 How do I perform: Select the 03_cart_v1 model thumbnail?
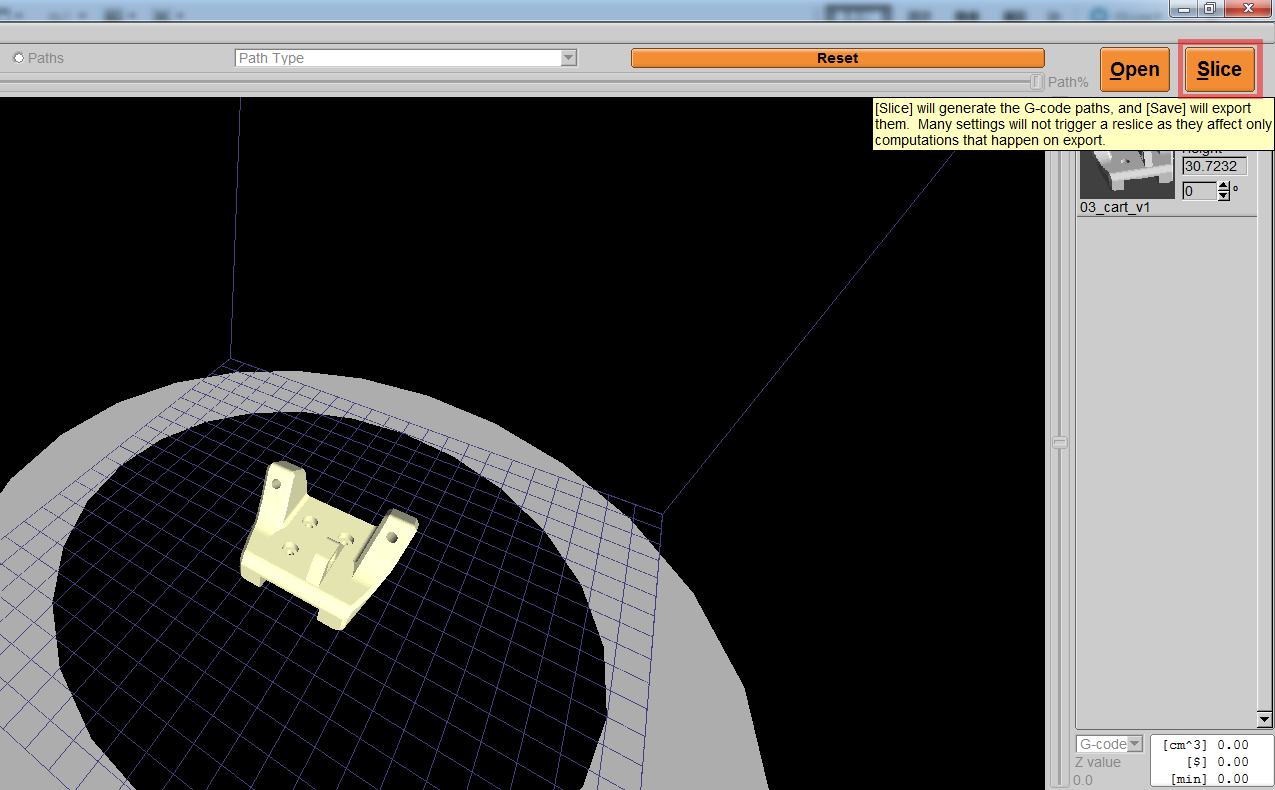[1127, 175]
